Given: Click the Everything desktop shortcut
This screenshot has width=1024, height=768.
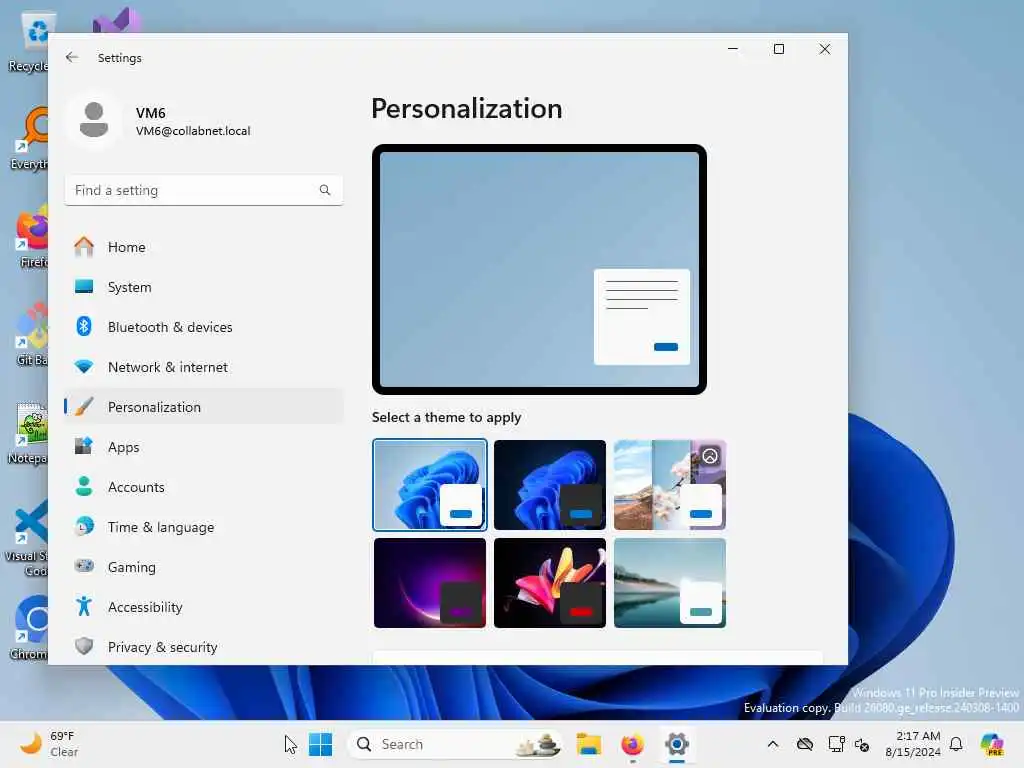Looking at the screenshot, I should pos(28,138).
